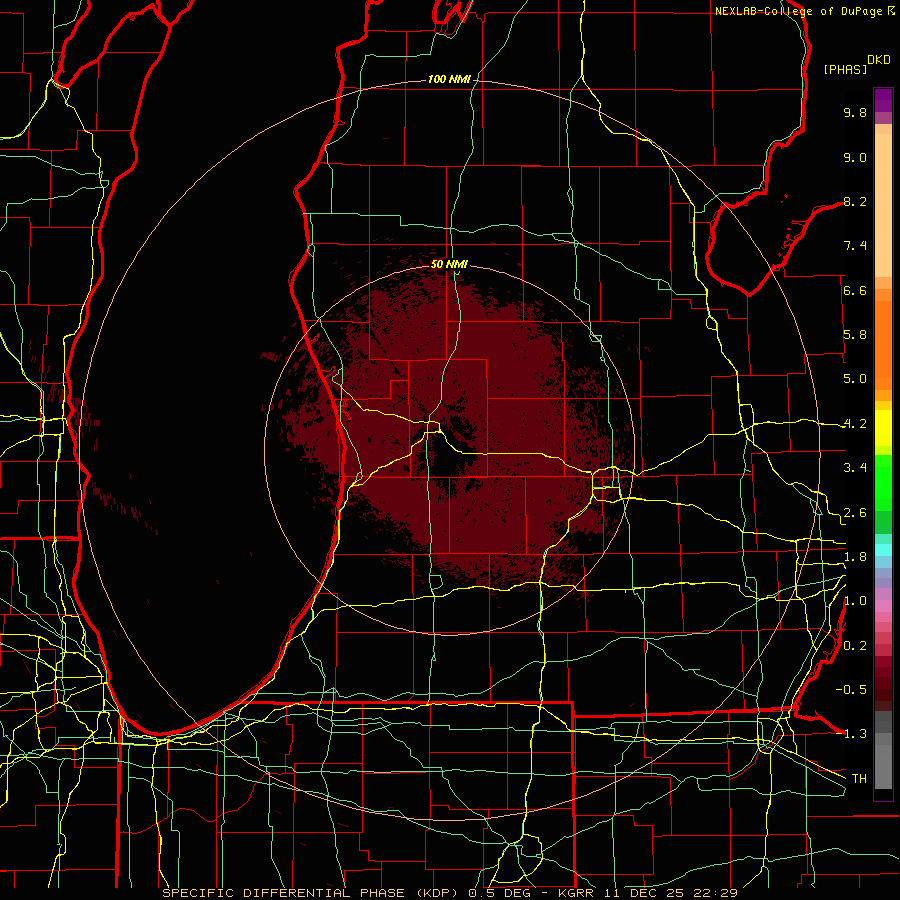
Task: Click the 9.0 color scale value
Action: [x=855, y=157]
